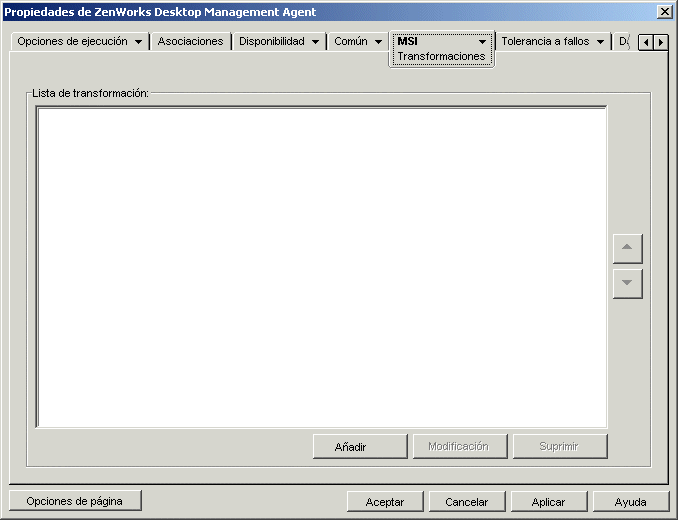Click the Modificación button

point(460,447)
